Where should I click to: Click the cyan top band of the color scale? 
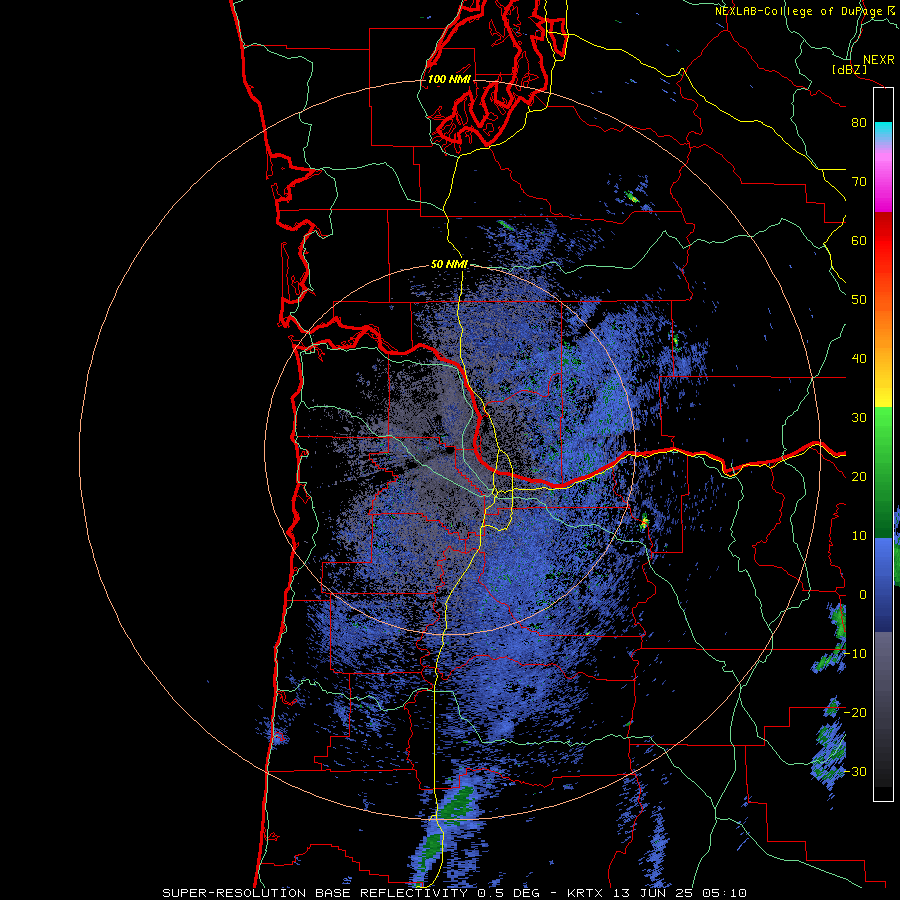[x=883, y=129]
